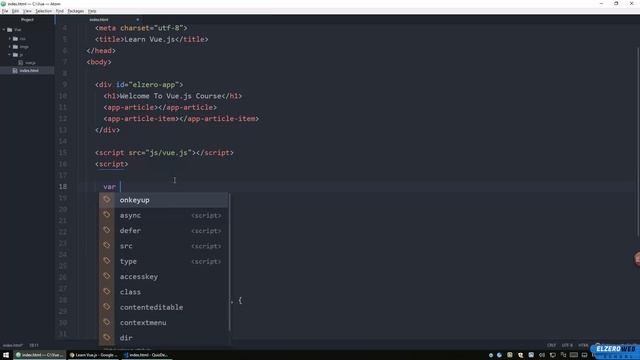
Task: Choose the class autocomplete suggestion
Action: pos(163,292)
